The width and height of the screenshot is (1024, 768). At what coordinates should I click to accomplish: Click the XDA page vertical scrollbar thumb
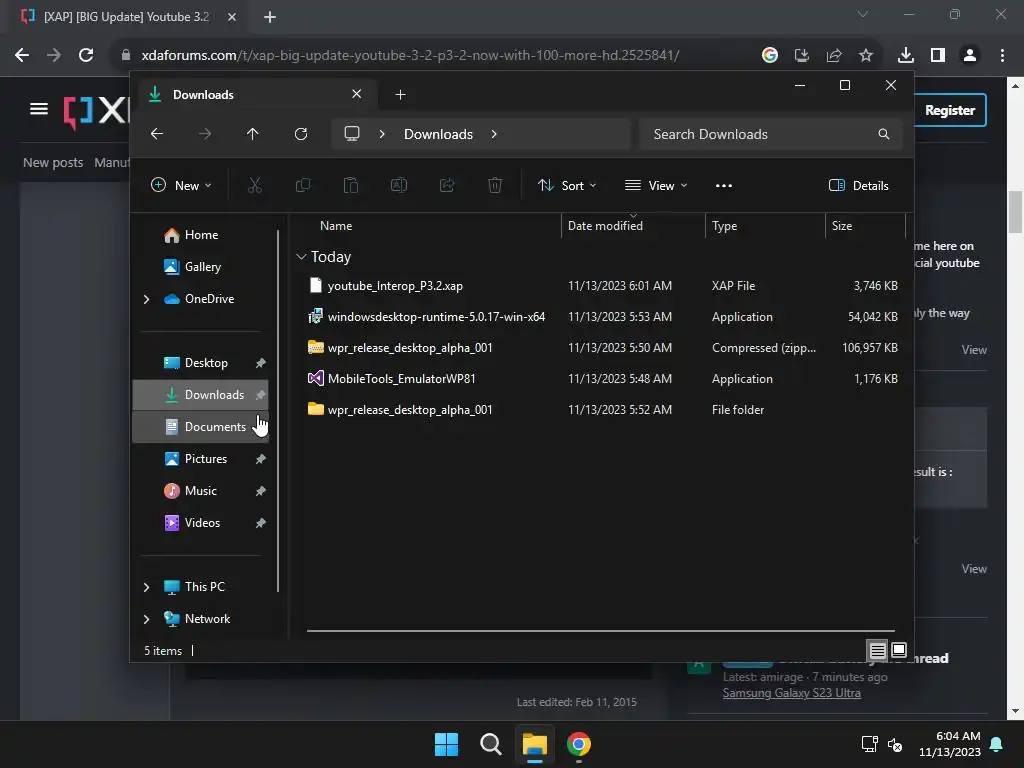tap(1015, 212)
